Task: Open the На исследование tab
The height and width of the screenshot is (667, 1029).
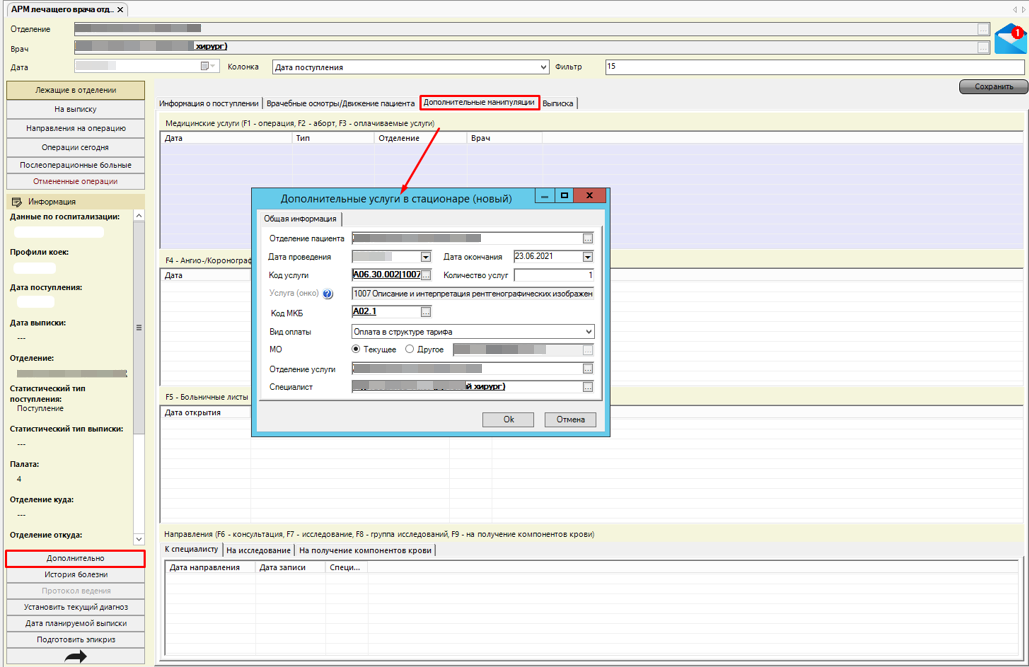Action: tap(259, 550)
